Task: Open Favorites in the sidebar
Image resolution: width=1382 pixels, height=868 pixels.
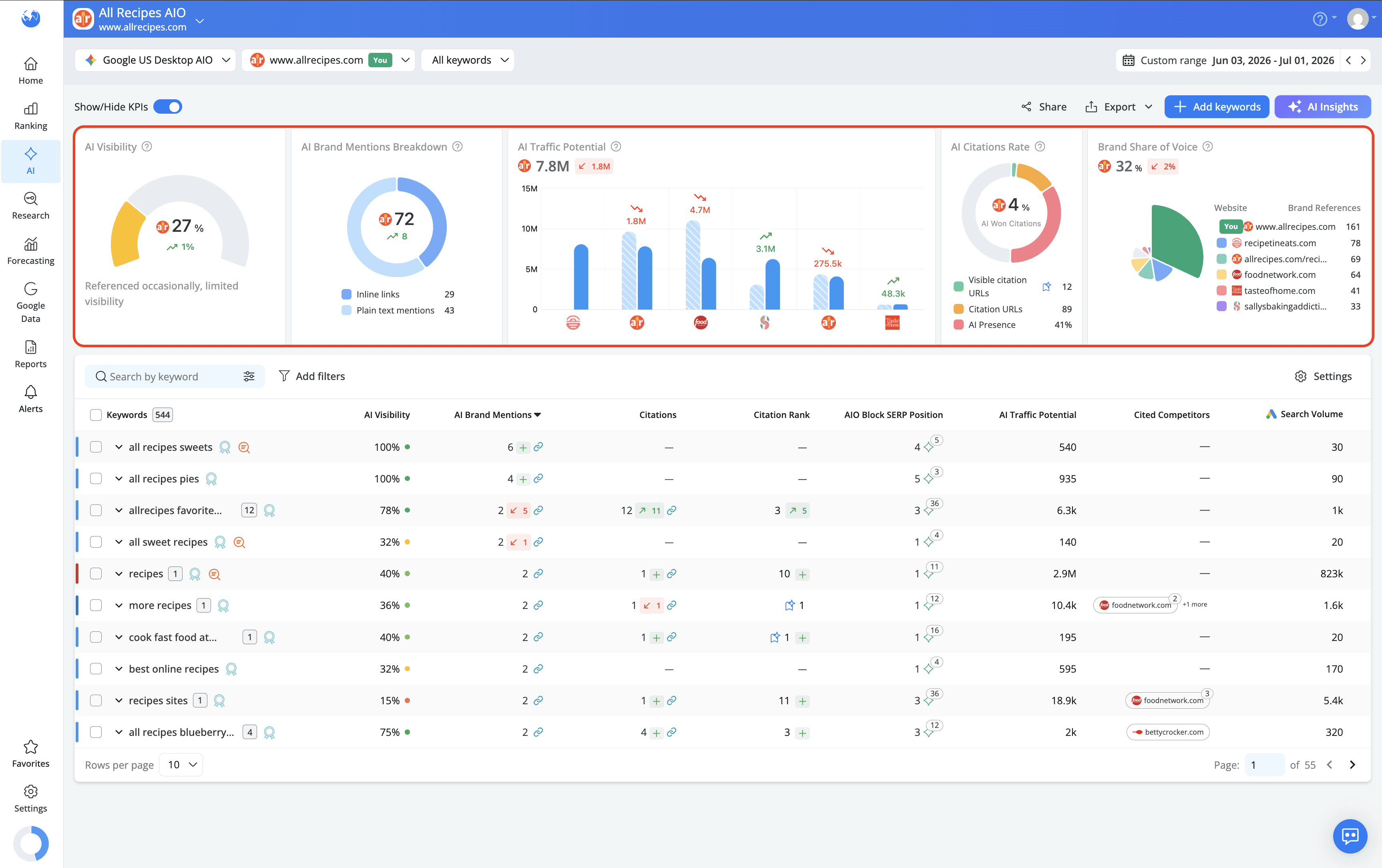Action: tap(31, 754)
